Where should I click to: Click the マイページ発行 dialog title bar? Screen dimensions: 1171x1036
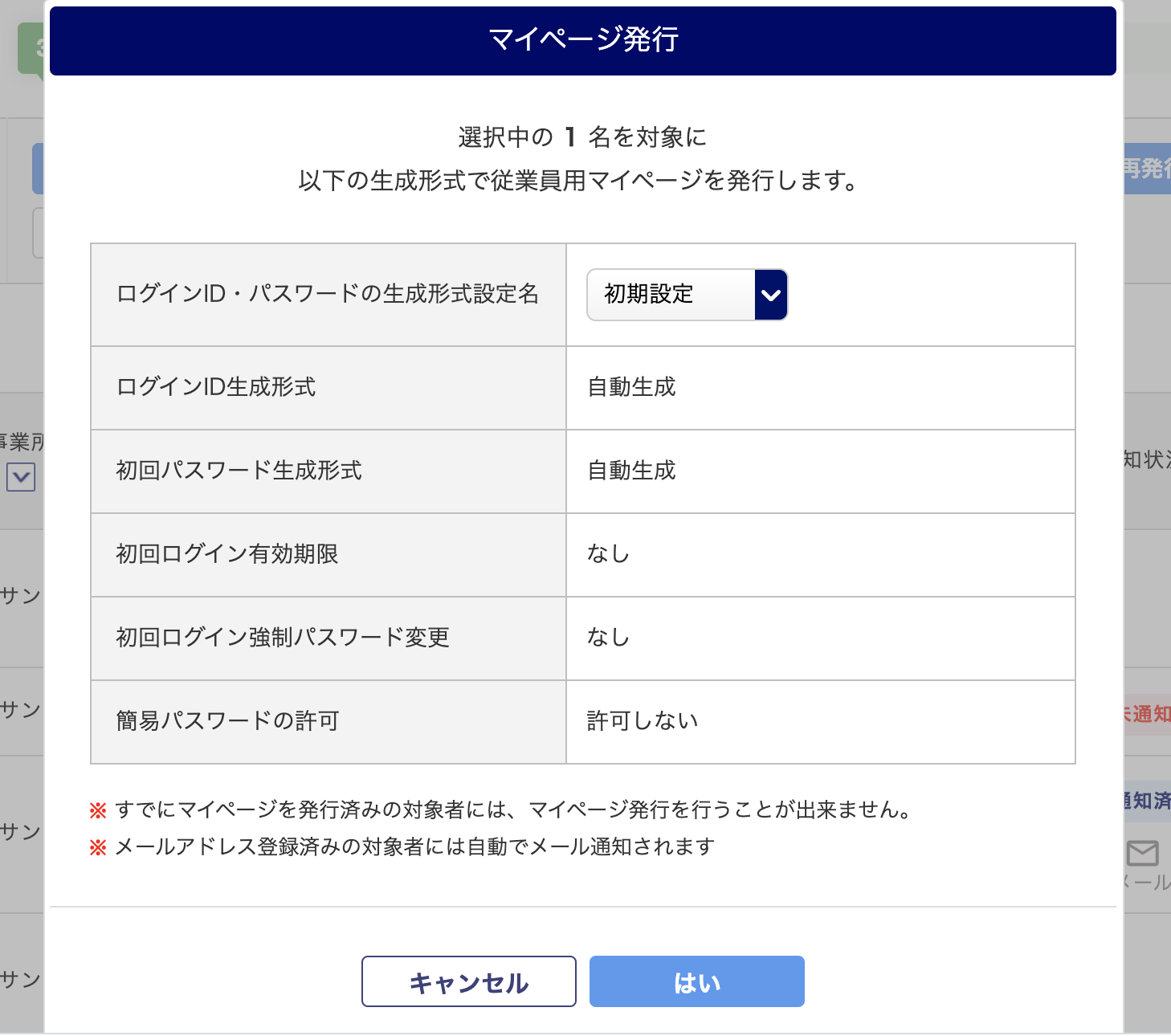(583, 40)
